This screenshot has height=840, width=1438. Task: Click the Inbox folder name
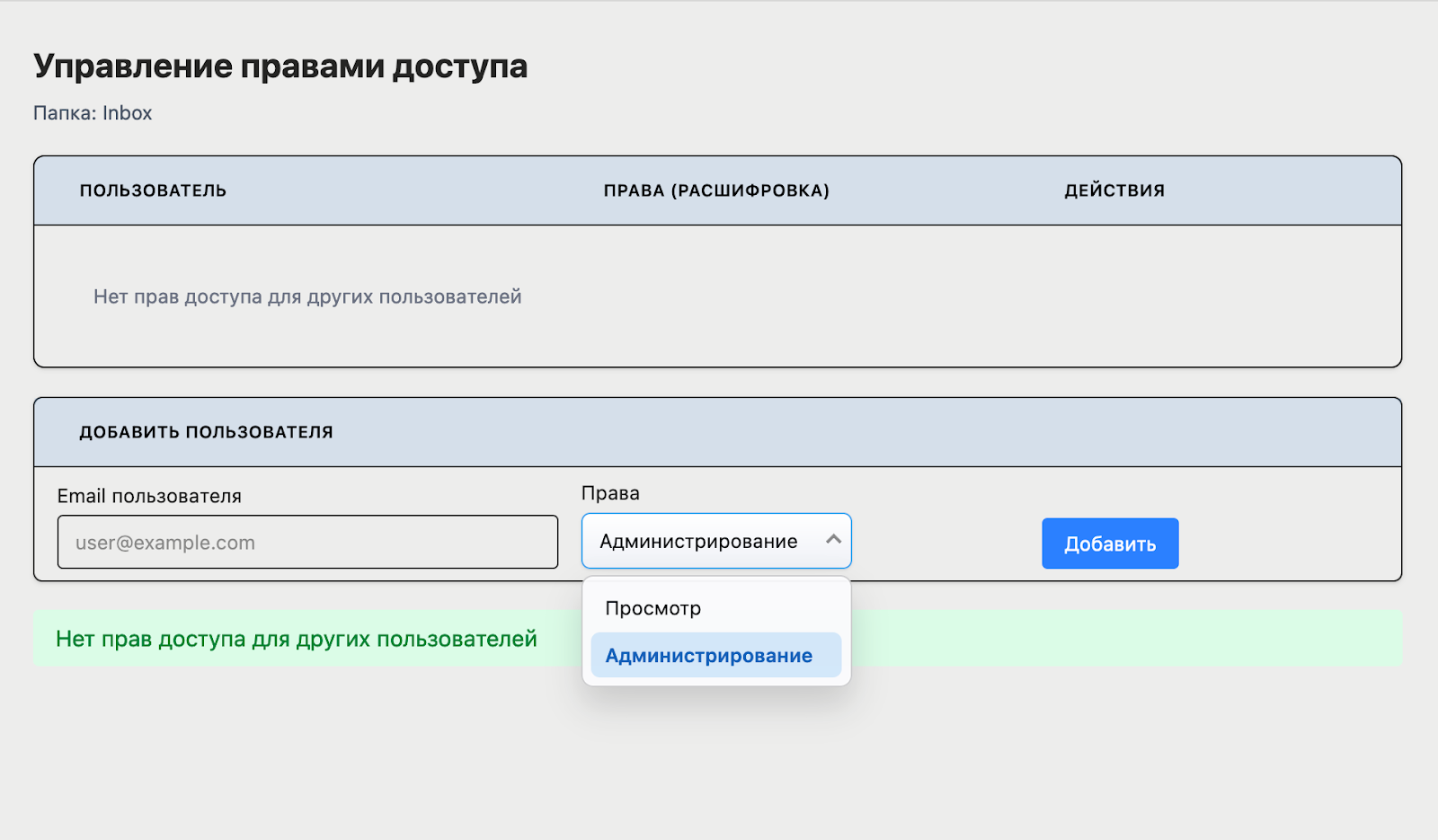pos(127,113)
